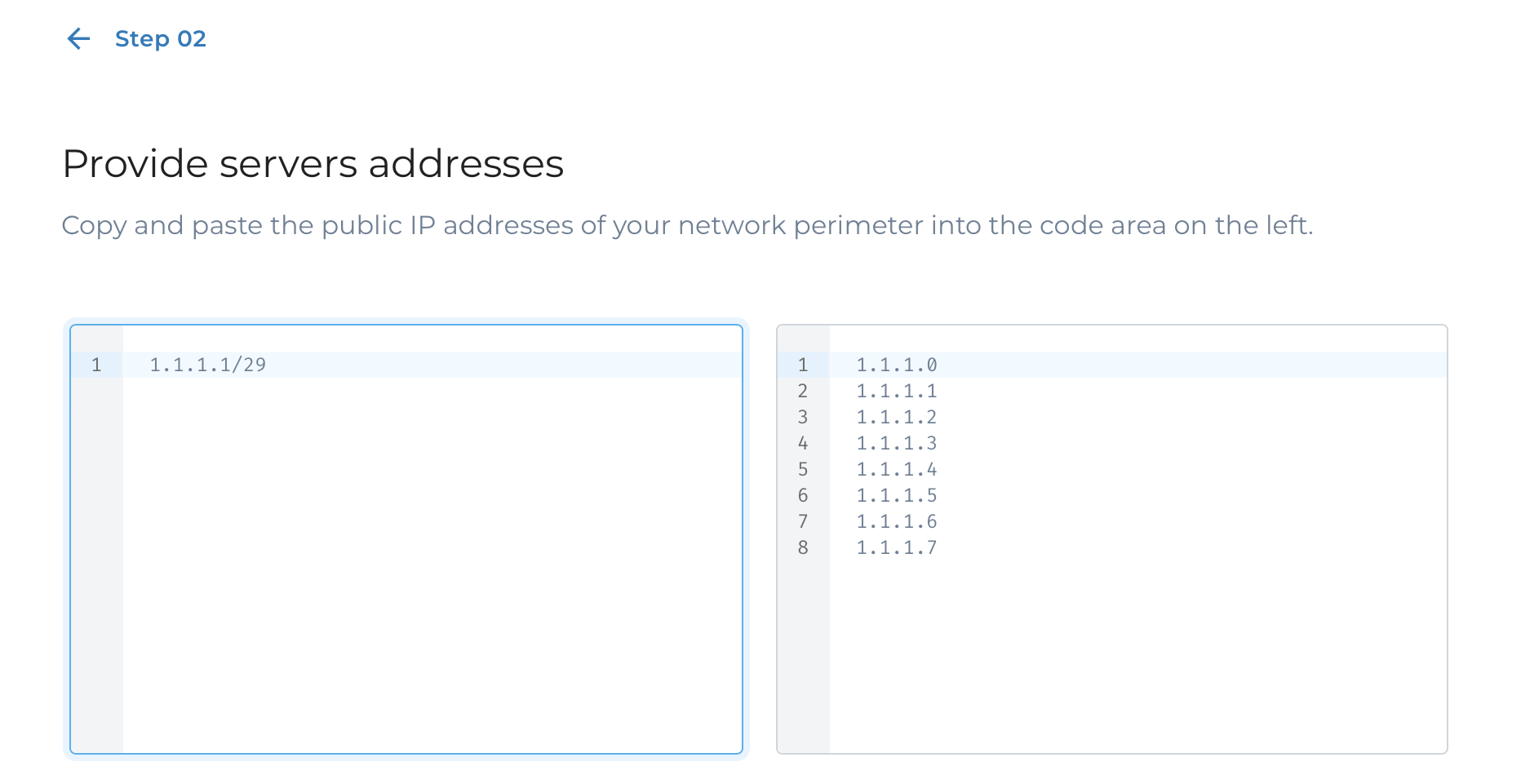
Task: Click the 1.1.1.4 address in output
Action: tap(896, 469)
